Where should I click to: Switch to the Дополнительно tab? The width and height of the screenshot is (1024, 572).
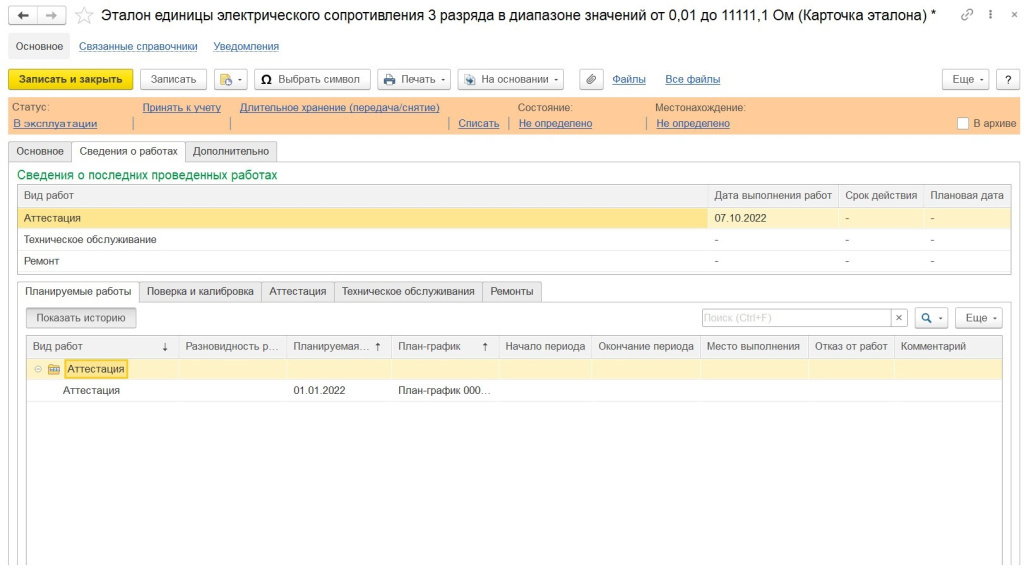click(x=231, y=151)
